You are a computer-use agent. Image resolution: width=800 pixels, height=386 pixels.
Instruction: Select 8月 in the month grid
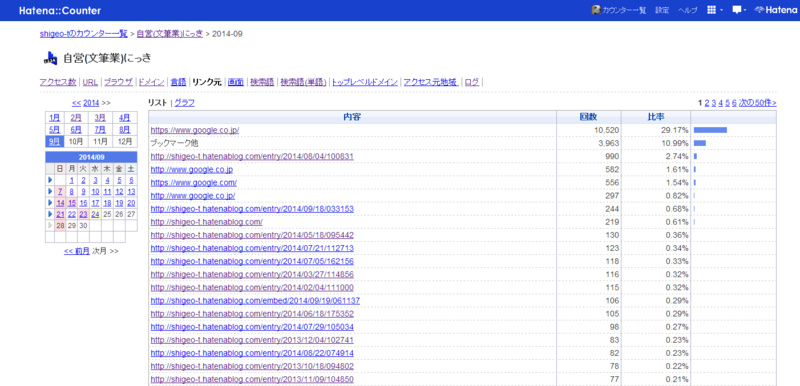125,130
